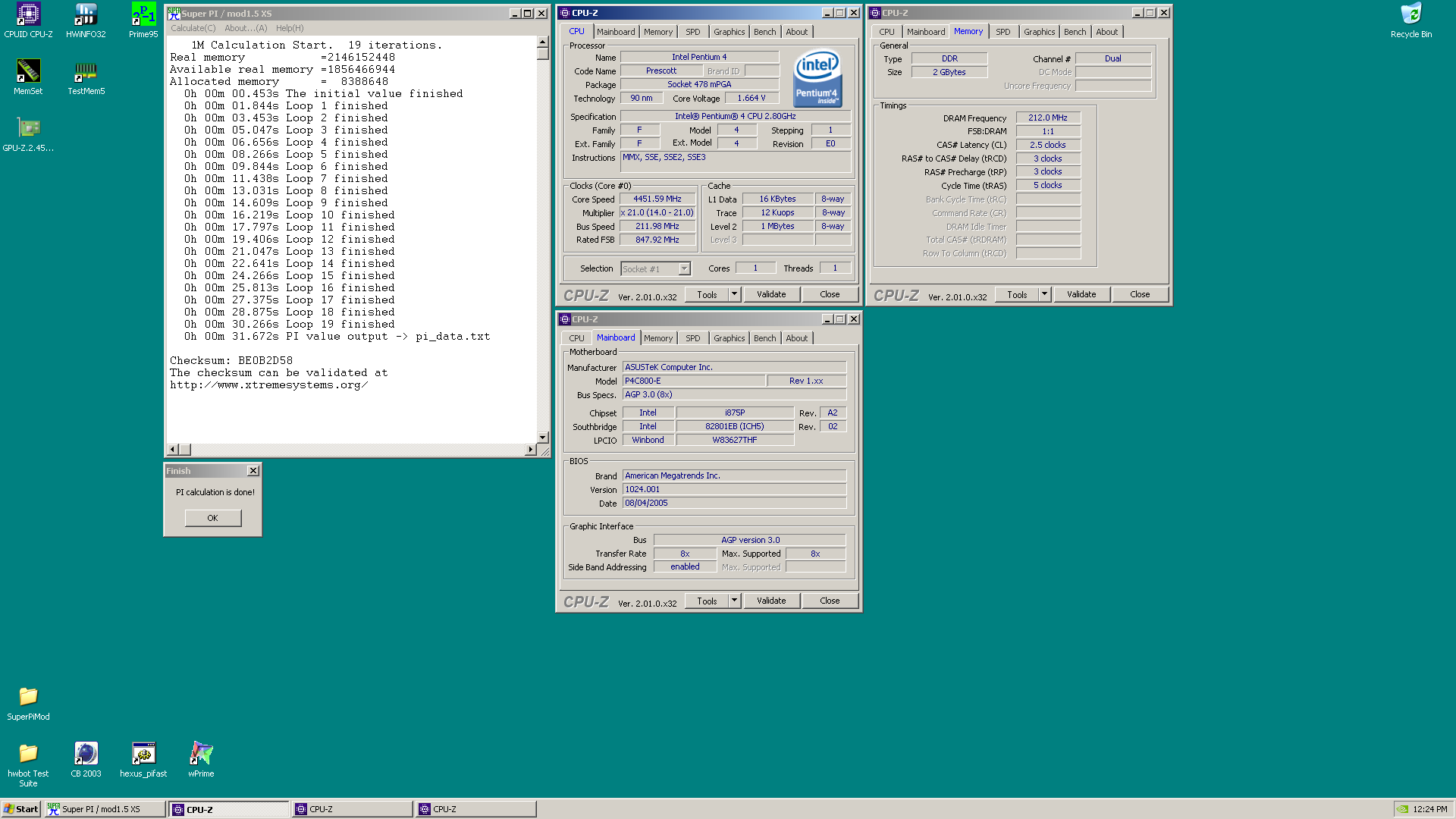Click the CPU-Z icon in the Mainboard window title bar
This screenshot has height=819, width=1456.
click(x=565, y=319)
